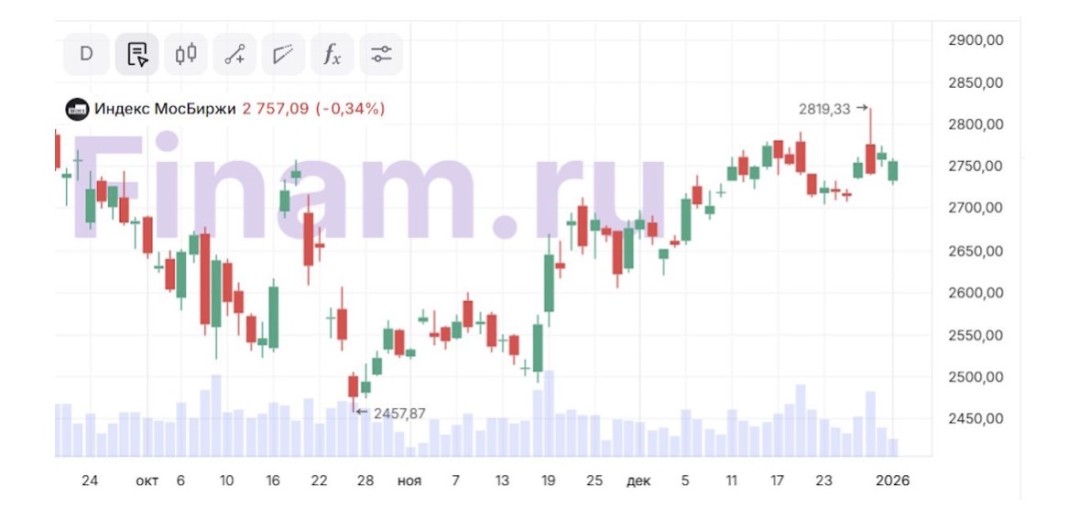Open the candlestick chart type menu
Viewport: 1080px width, 507px height.
(x=185, y=54)
